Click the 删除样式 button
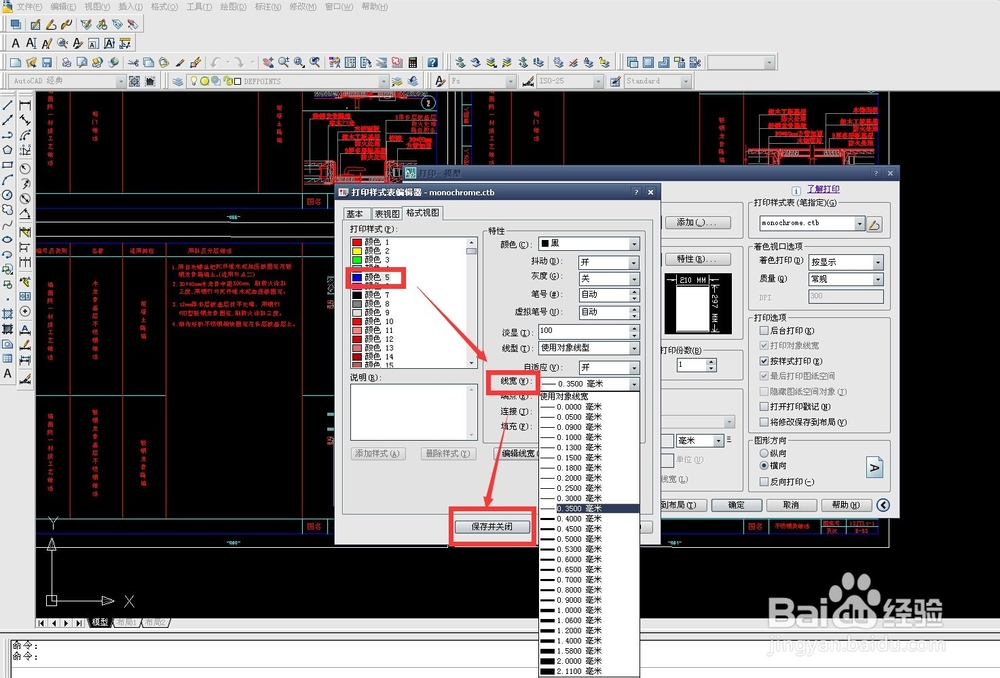Screen dimensions: 1000x678 (x=448, y=453)
